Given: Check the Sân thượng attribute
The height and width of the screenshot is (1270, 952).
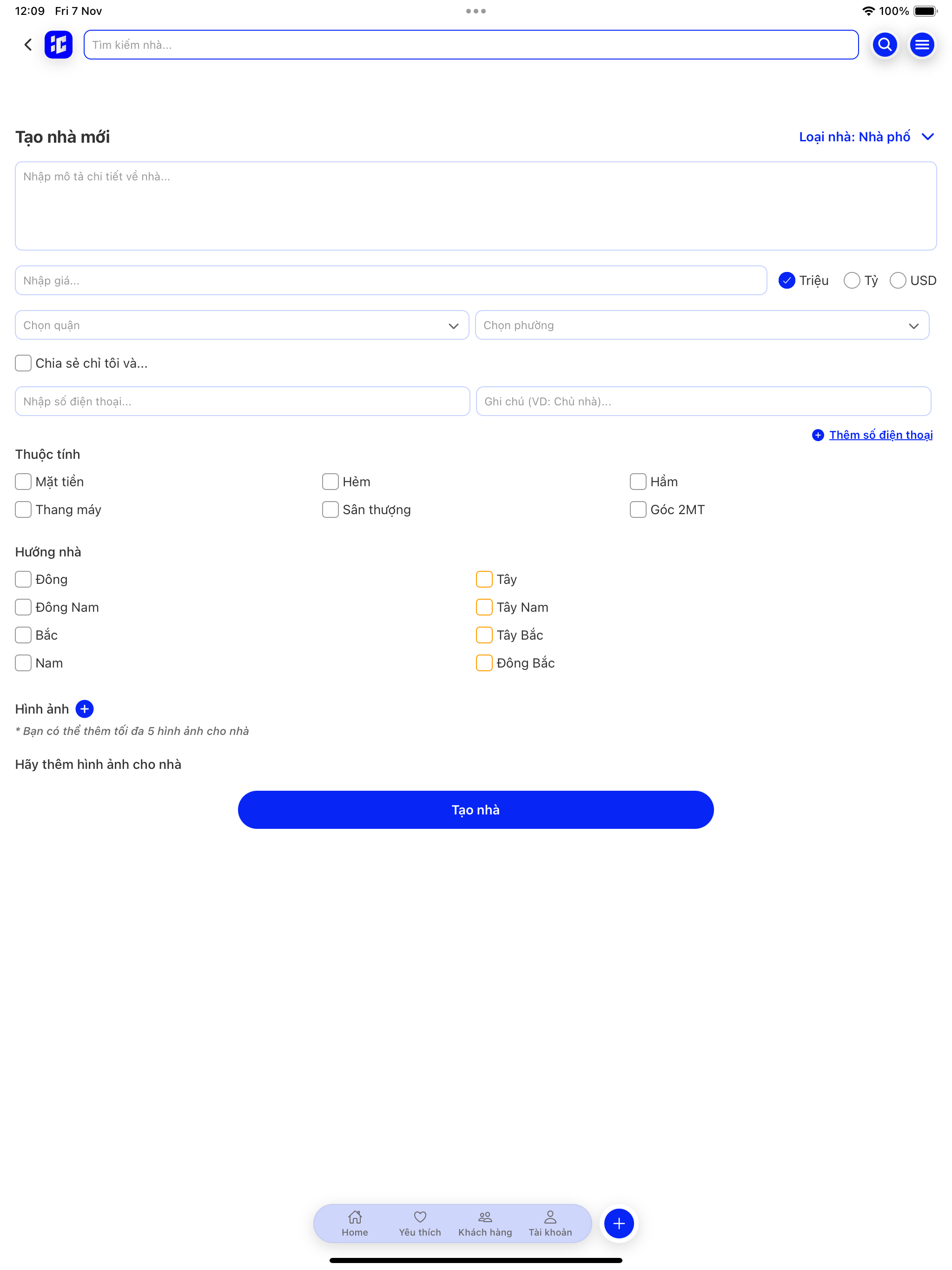Looking at the screenshot, I should (x=330, y=509).
